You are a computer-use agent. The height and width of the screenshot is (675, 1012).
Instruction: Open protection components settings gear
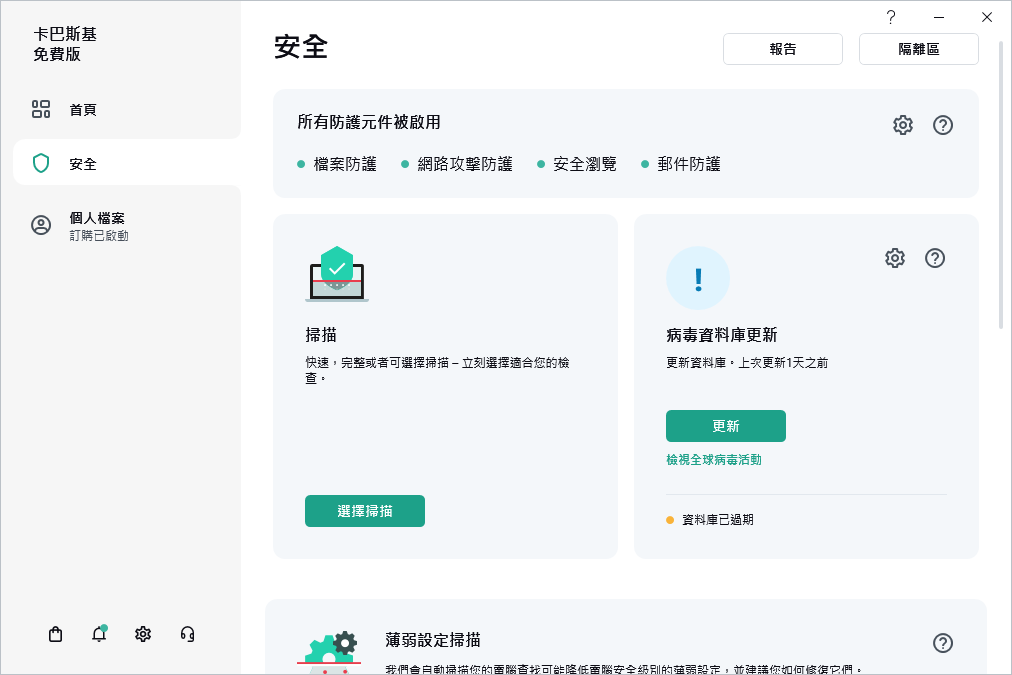903,125
